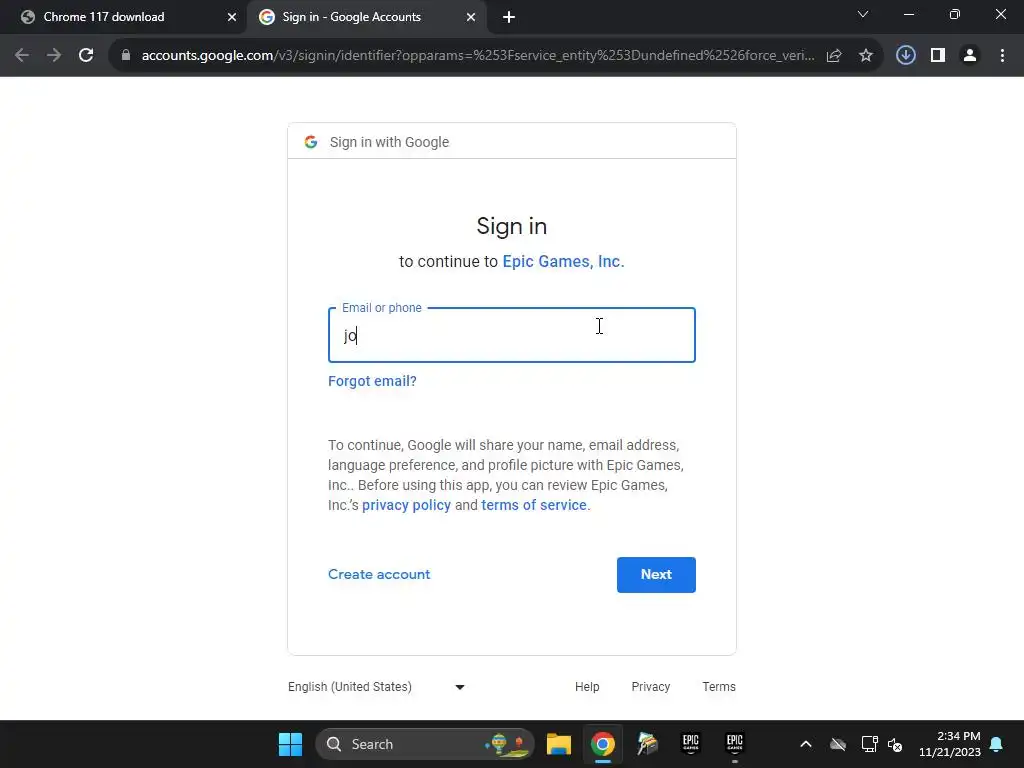The height and width of the screenshot is (768, 1024).
Task: Click Create account
Action: pyautogui.click(x=379, y=574)
